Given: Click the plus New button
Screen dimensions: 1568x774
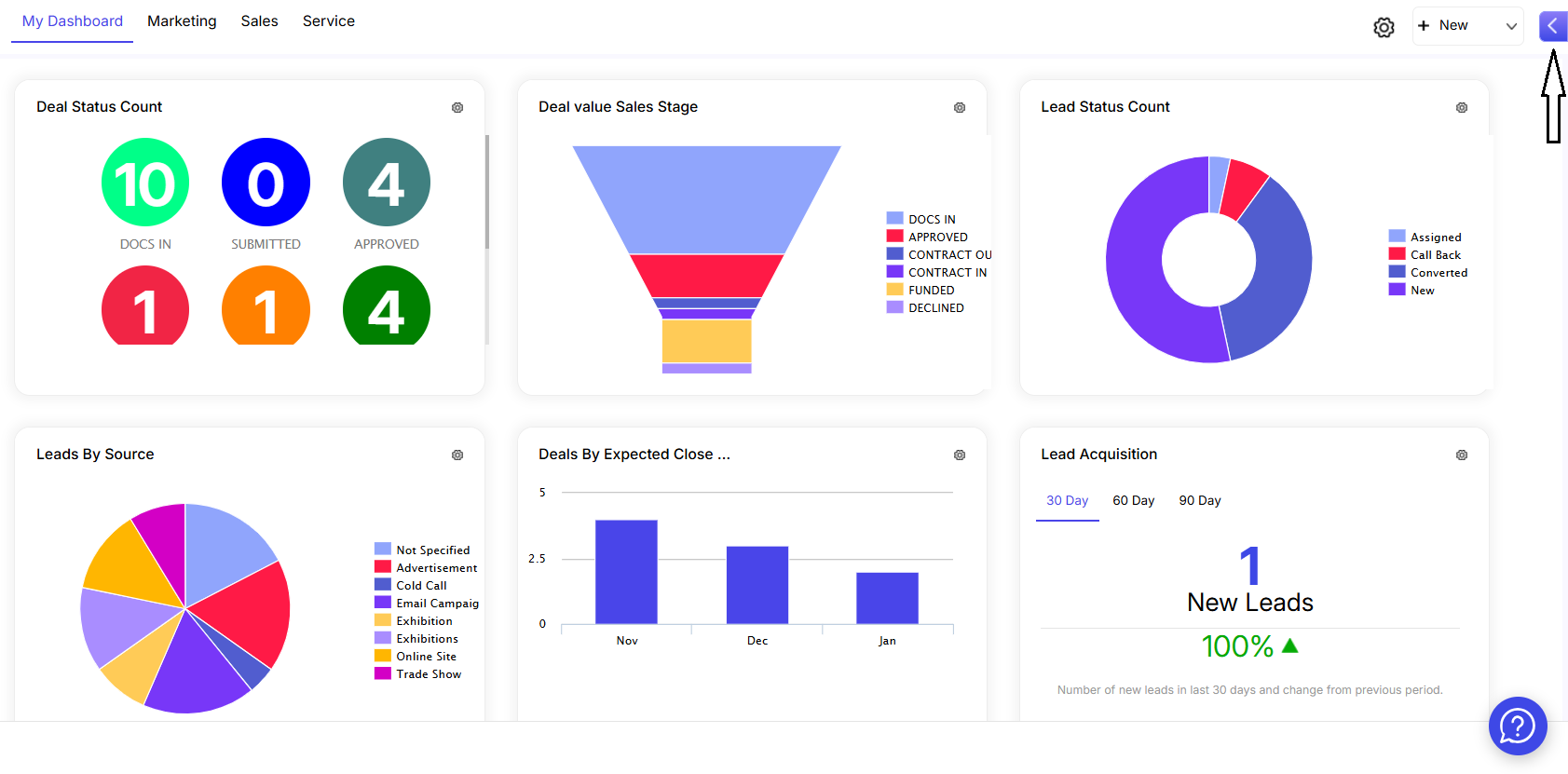Looking at the screenshot, I should [x=1443, y=26].
